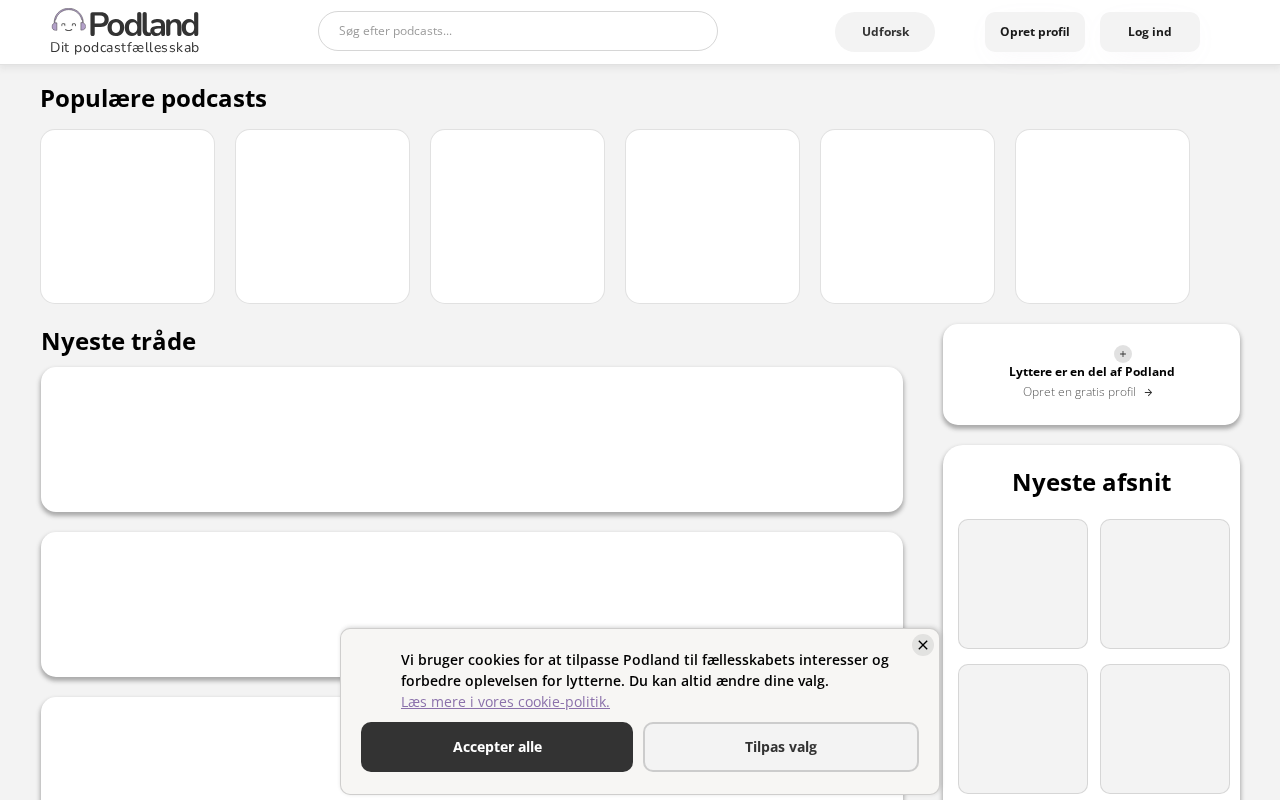Focus the podcast search field
Image resolution: width=1280 pixels, height=800 pixels.
518,31
